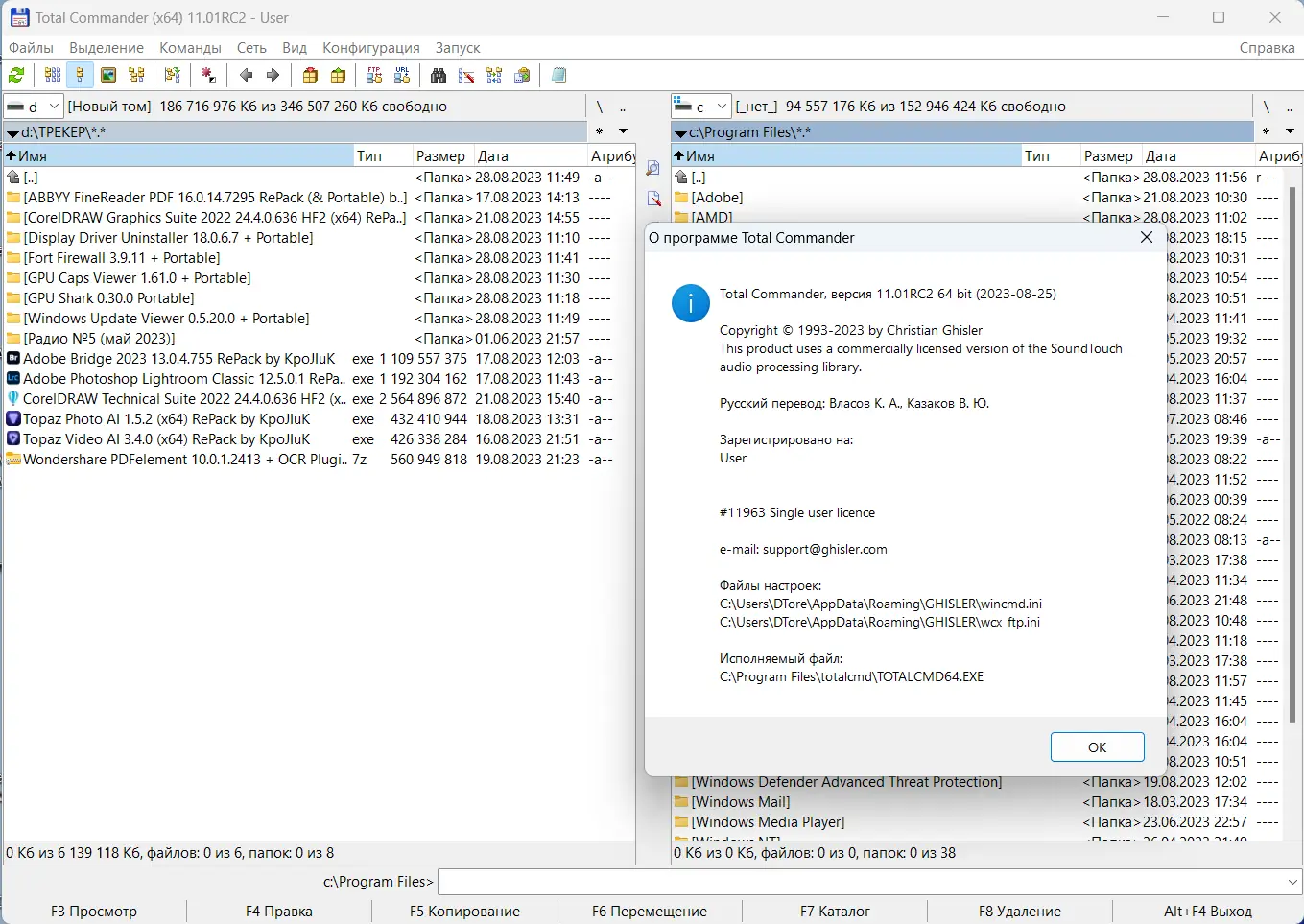Open the Файлы menu
Image resolution: width=1304 pixels, height=924 pixels.
[31, 48]
